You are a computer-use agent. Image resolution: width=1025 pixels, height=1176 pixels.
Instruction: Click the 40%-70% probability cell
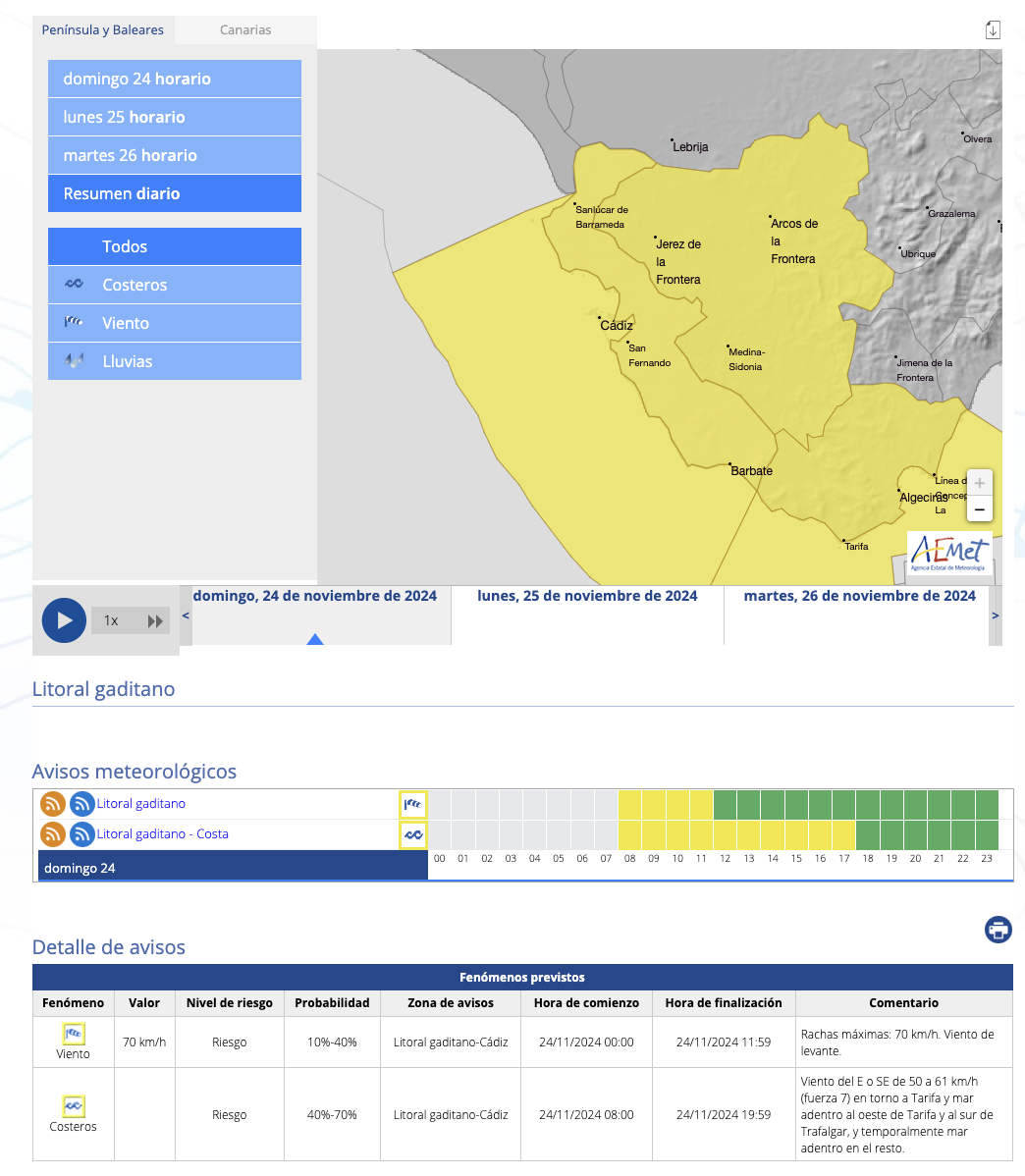click(x=332, y=1115)
